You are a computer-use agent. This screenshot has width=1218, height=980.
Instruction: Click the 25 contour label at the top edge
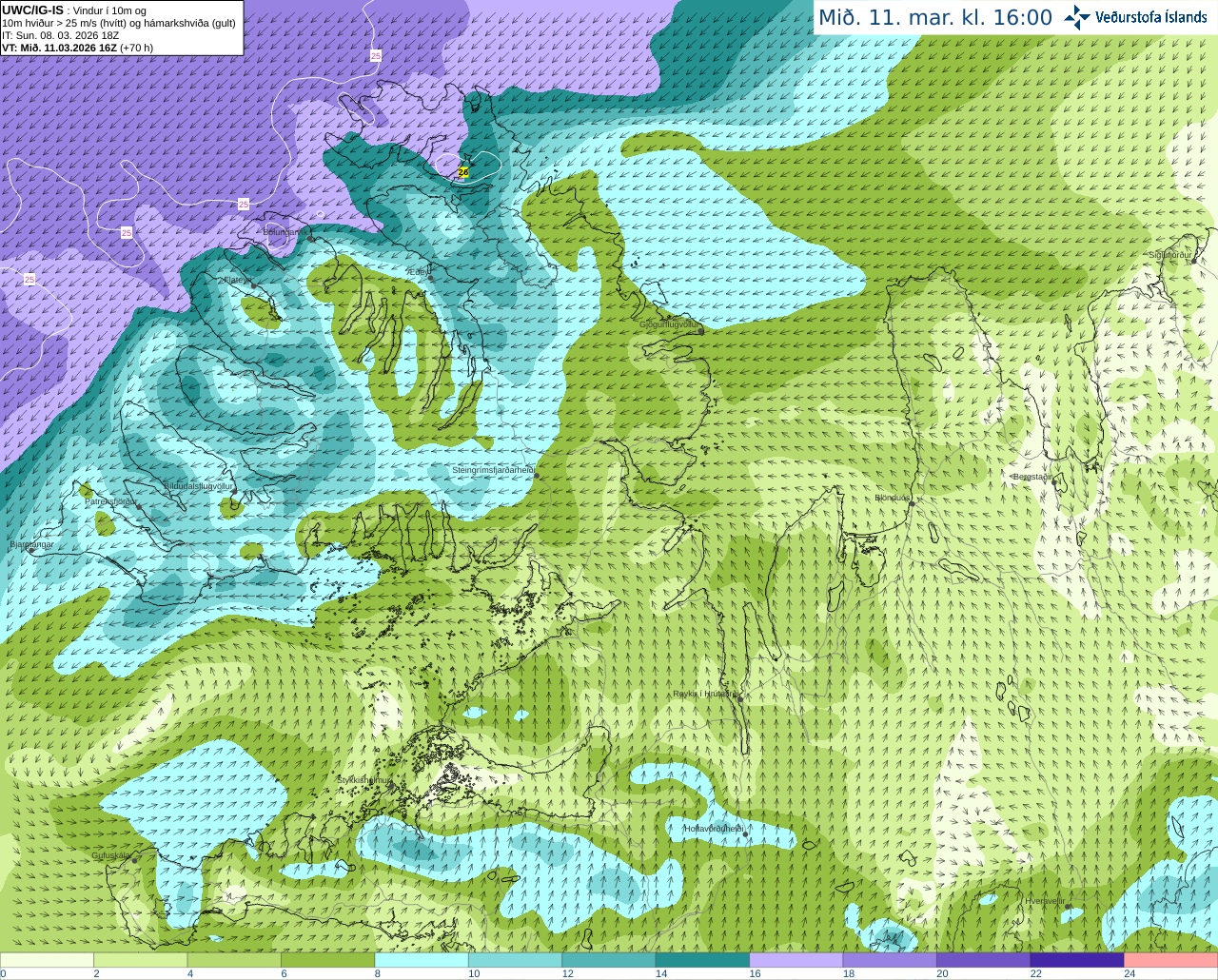376,56
